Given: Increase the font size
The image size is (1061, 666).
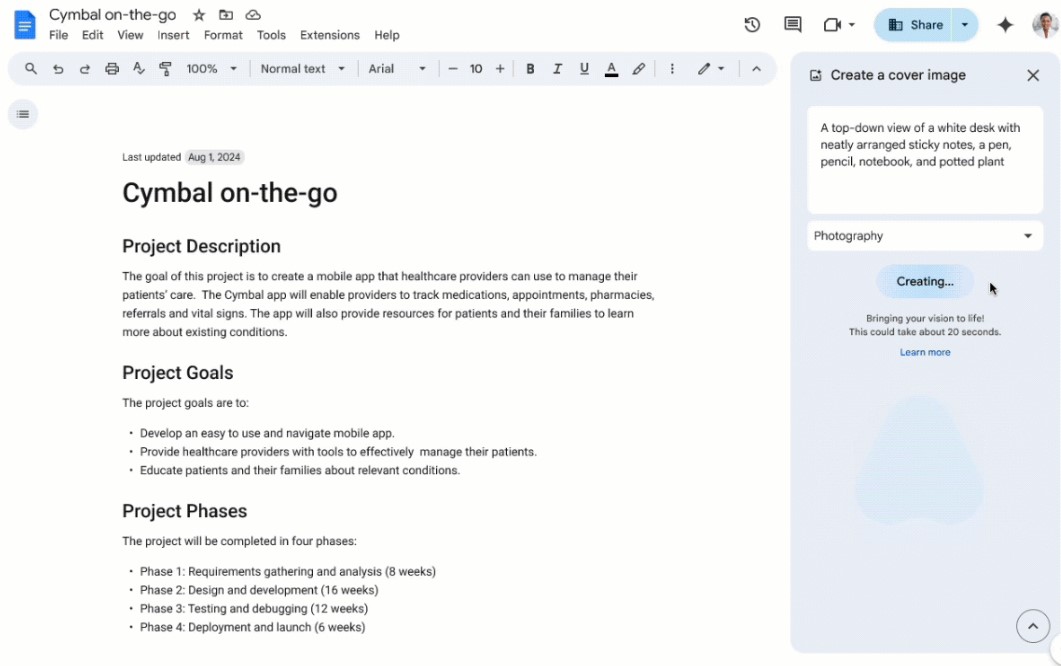Looking at the screenshot, I should tap(500, 68).
